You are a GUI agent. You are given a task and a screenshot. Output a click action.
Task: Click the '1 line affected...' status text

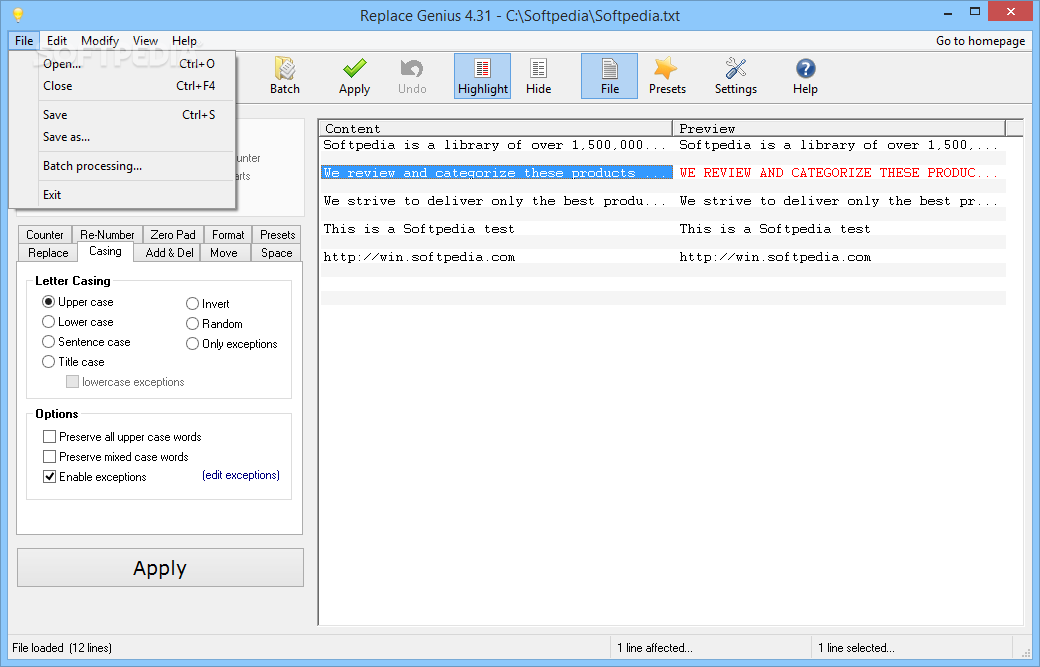[x=655, y=648]
